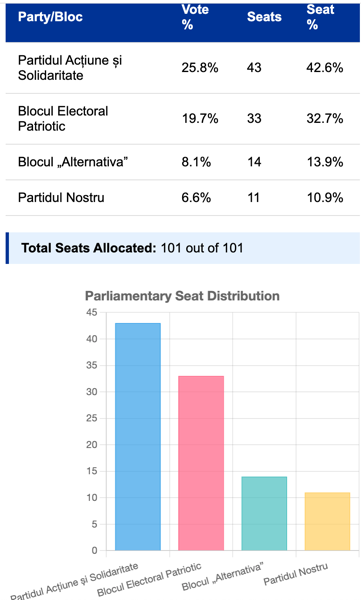Click the teal Blocul Alternativa bar

click(x=264, y=514)
